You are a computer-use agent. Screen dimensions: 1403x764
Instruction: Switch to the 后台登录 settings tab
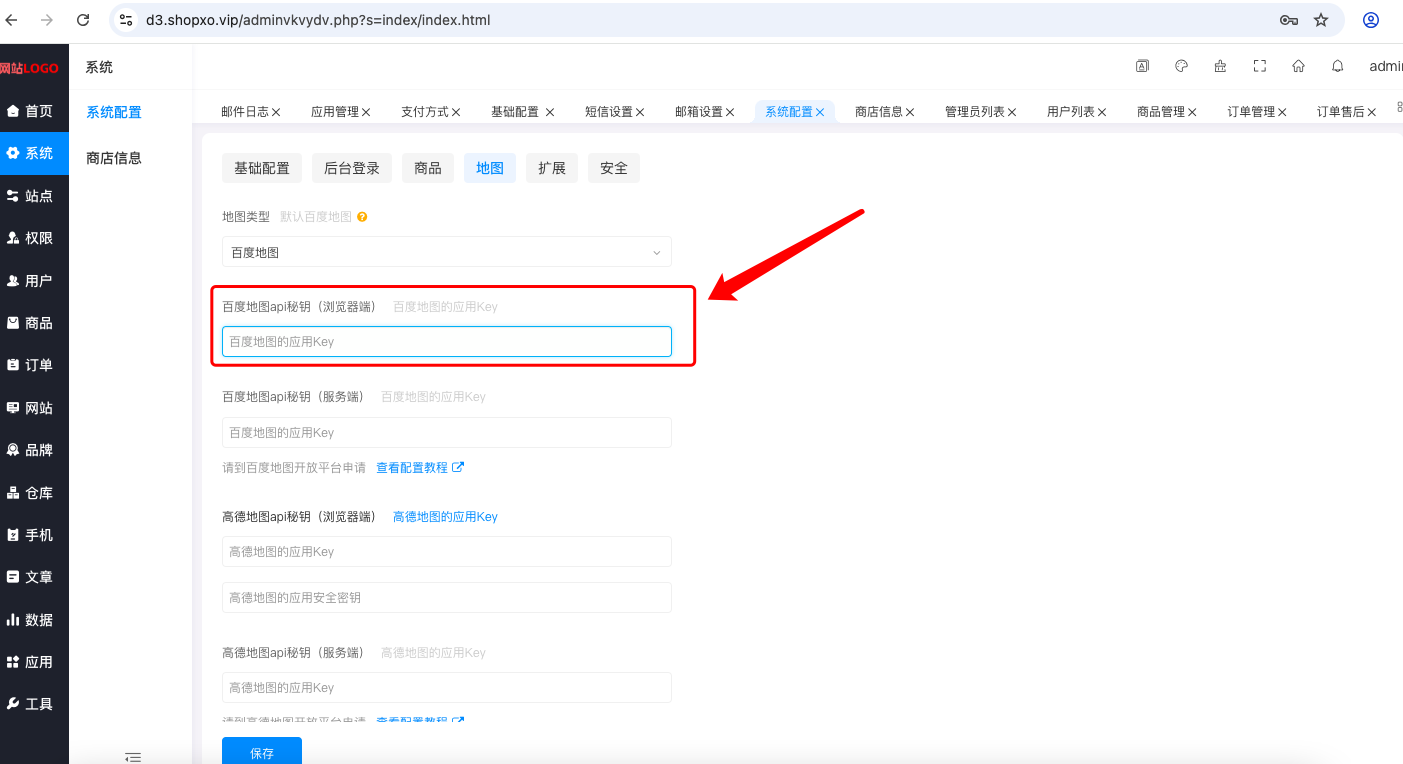pyautogui.click(x=352, y=168)
